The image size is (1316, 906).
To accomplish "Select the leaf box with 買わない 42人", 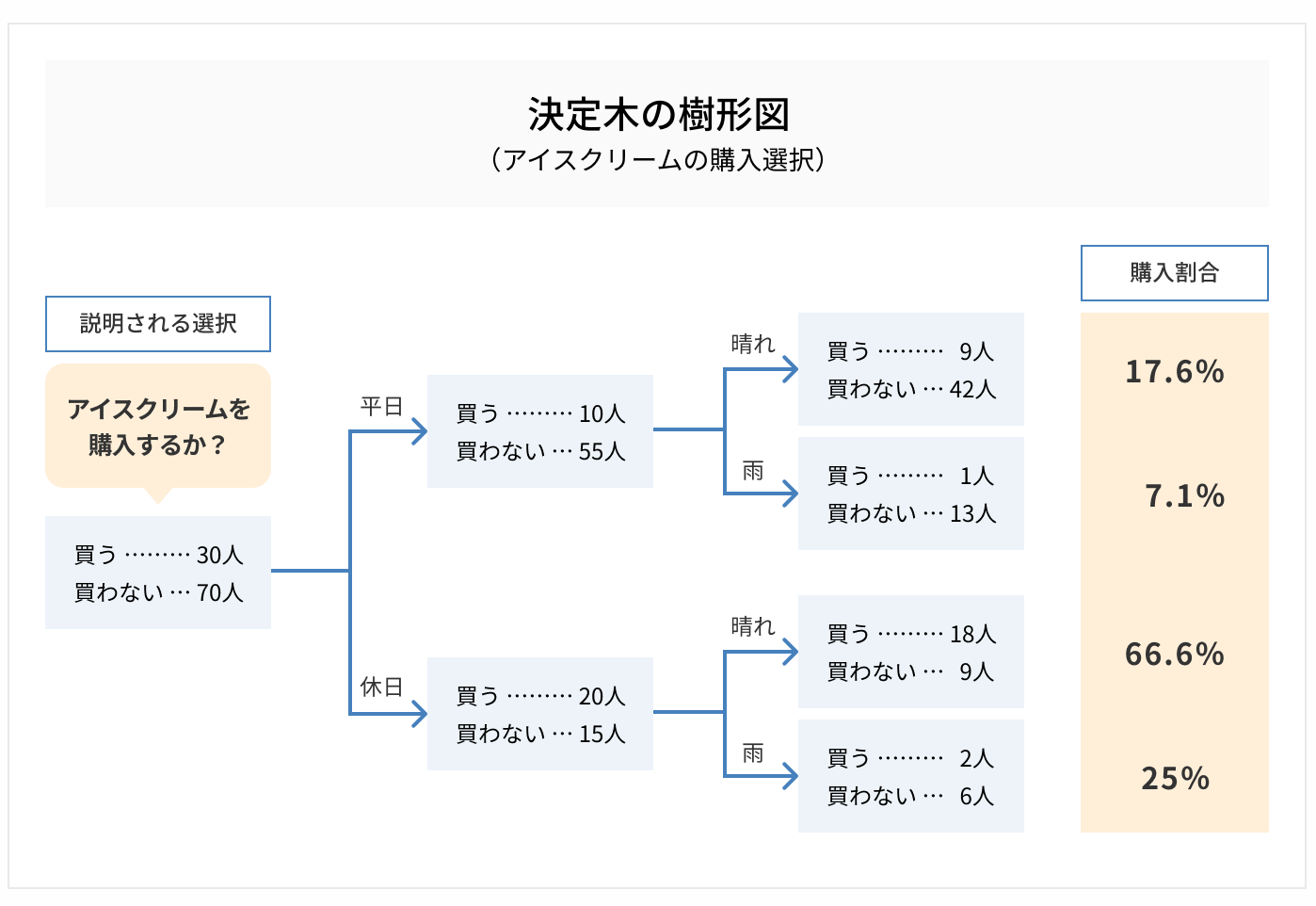I will click(x=910, y=369).
